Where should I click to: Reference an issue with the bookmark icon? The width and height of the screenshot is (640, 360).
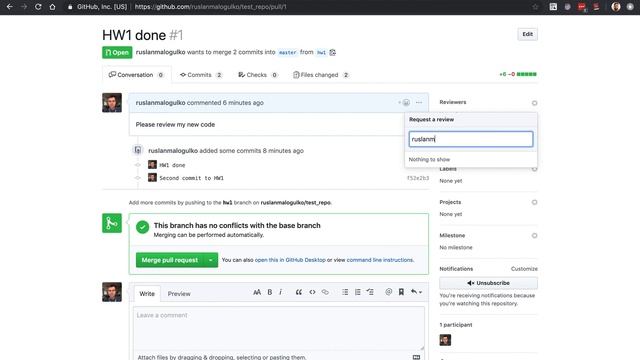[x=401, y=292]
